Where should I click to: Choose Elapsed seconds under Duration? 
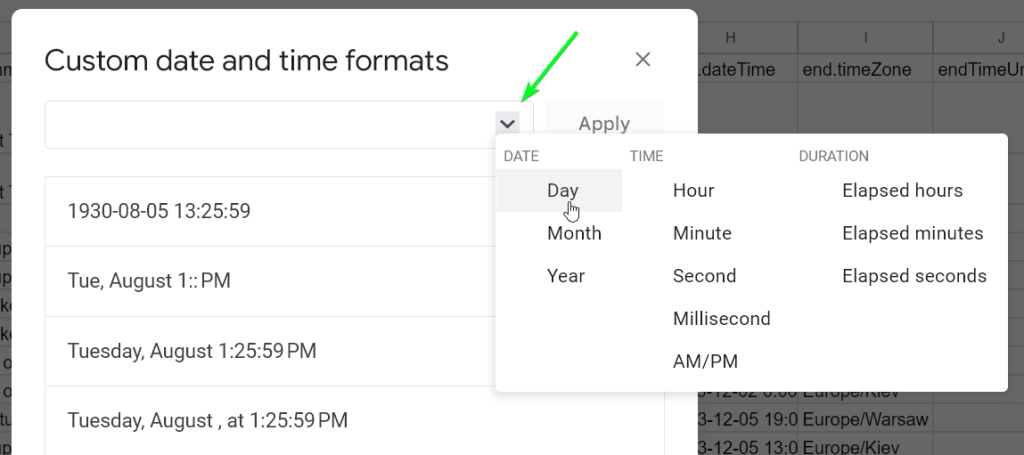coord(914,275)
